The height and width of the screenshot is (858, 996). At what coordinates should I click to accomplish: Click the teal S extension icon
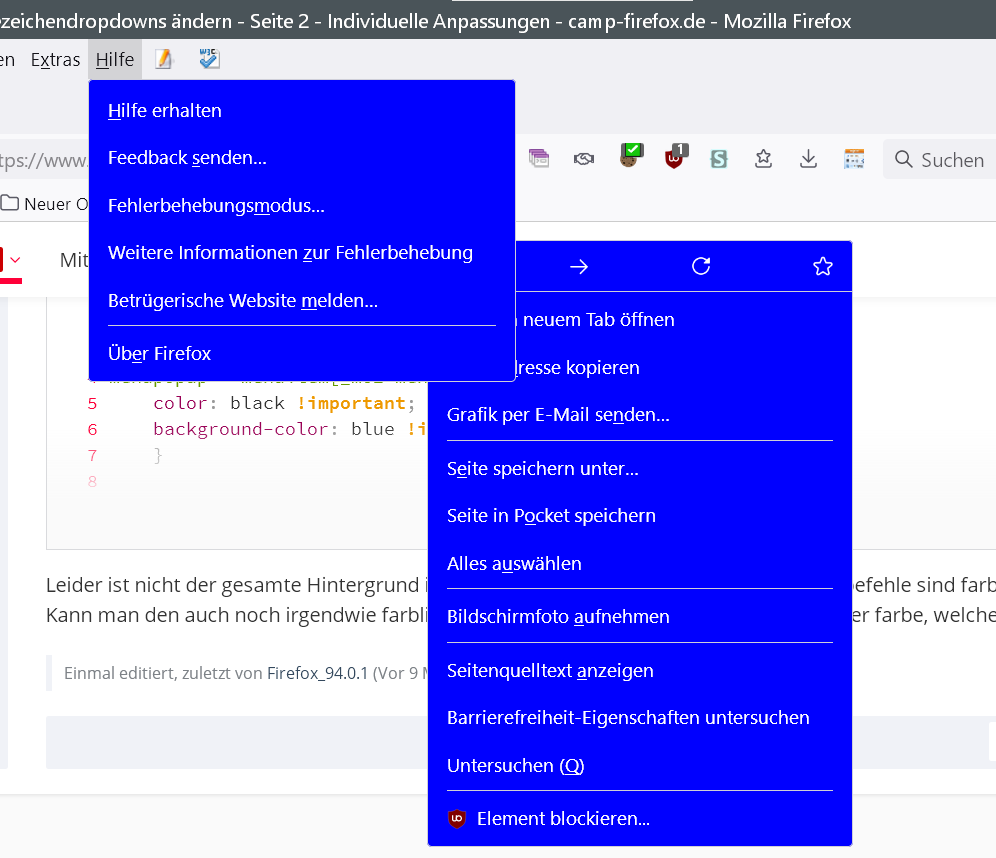[718, 159]
